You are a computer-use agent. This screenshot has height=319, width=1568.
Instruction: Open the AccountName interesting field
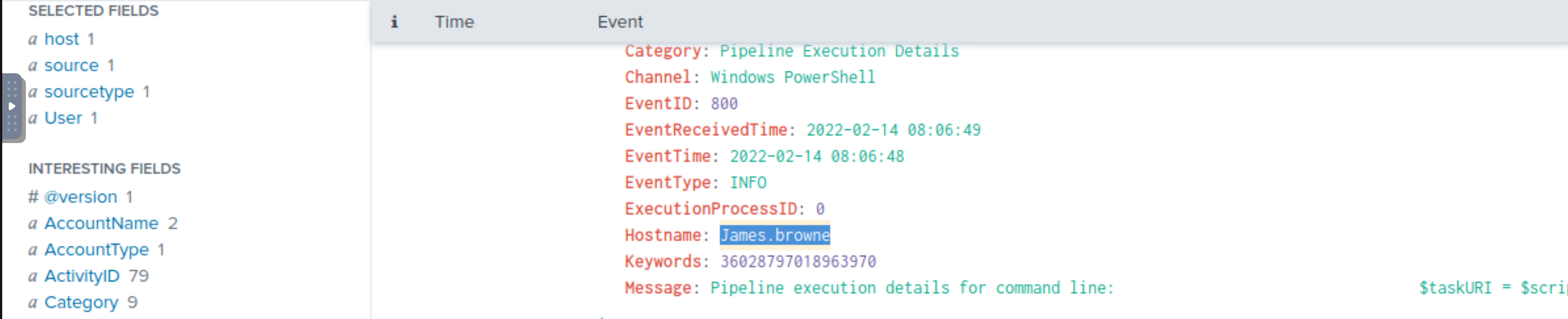click(x=101, y=223)
